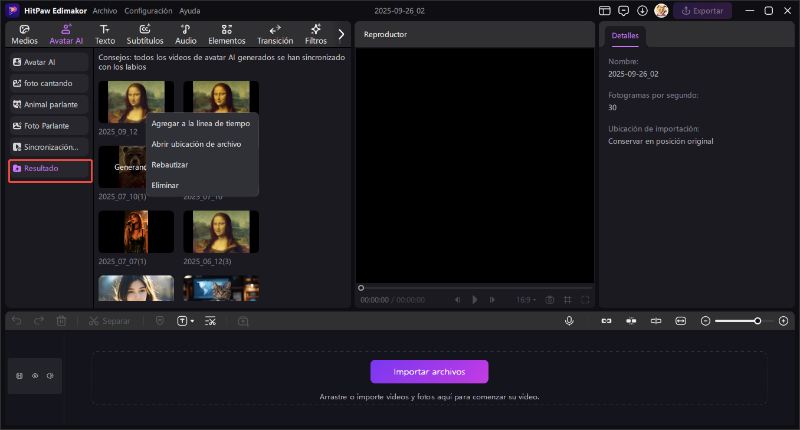The height and width of the screenshot is (430, 800).
Task: Zoom in the timeline with plus icon
Action: pyautogui.click(x=784, y=321)
